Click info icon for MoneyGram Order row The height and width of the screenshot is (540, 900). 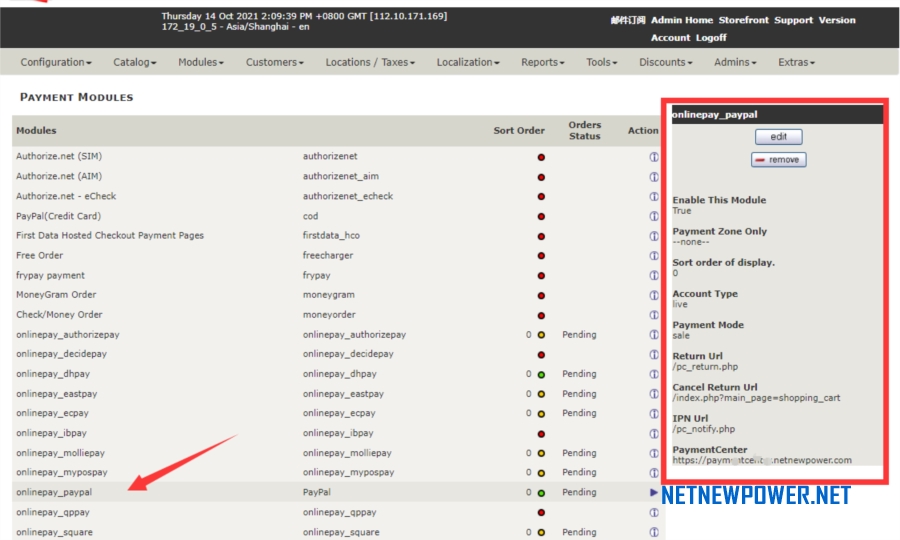click(x=654, y=295)
